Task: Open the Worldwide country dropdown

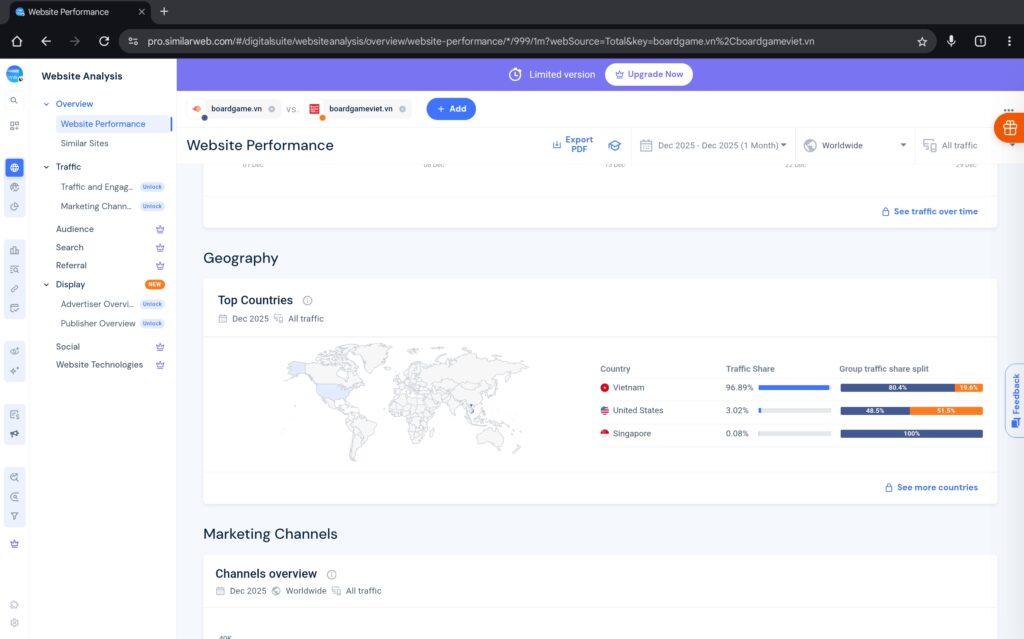Action: coord(855,145)
